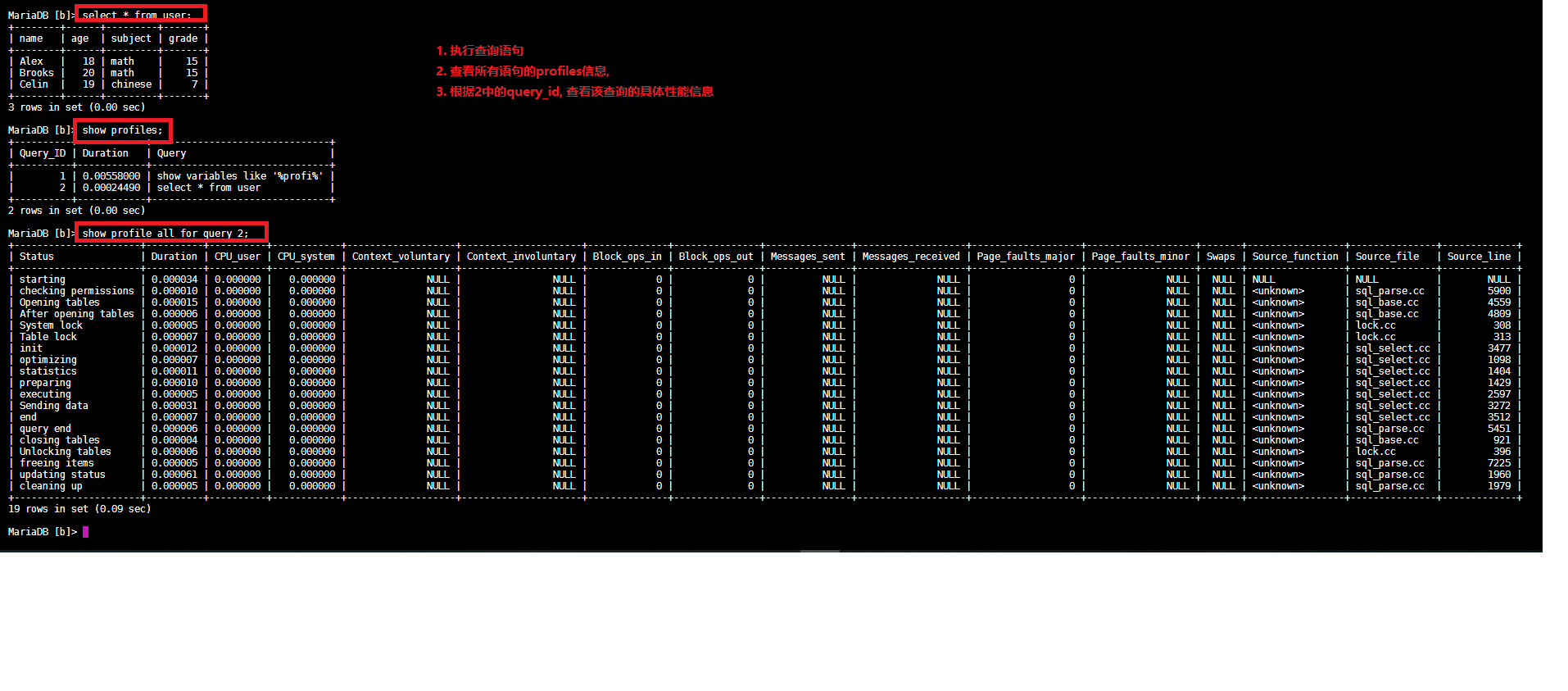
Task: Select the 'init' status row
Action: click(x=764, y=348)
